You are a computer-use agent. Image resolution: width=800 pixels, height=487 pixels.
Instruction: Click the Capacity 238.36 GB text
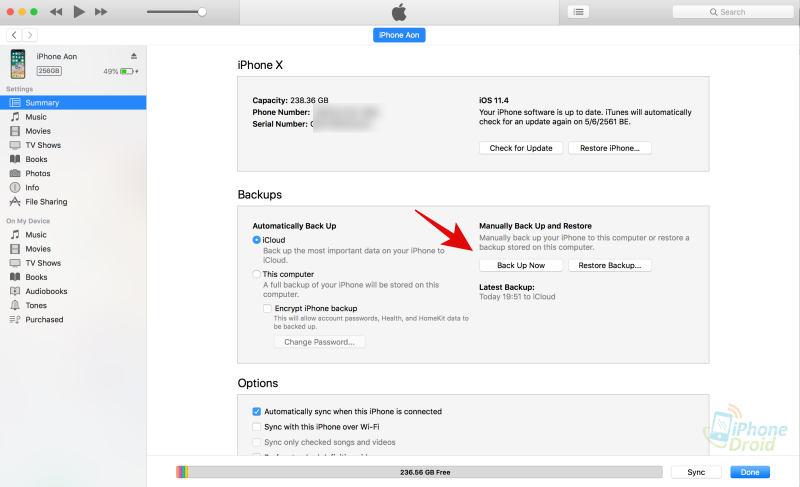click(290, 100)
